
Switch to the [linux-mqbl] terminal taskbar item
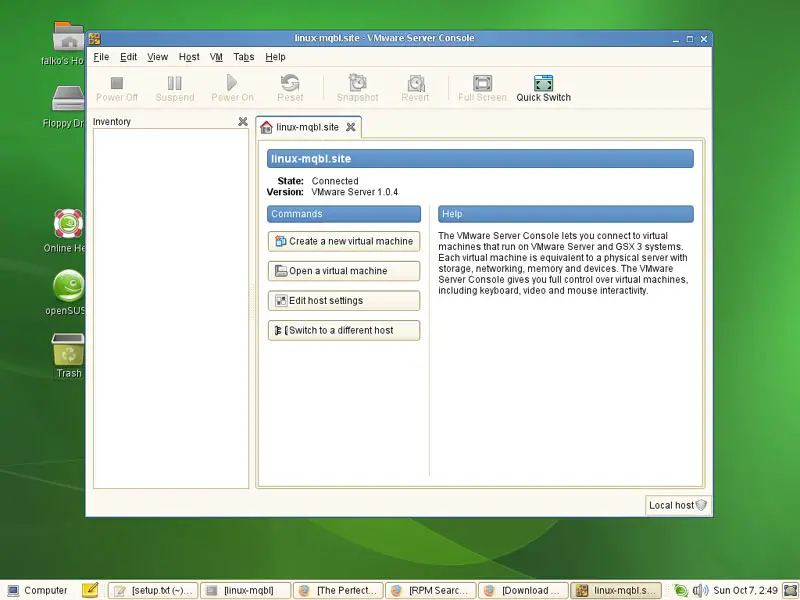(245, 590)
